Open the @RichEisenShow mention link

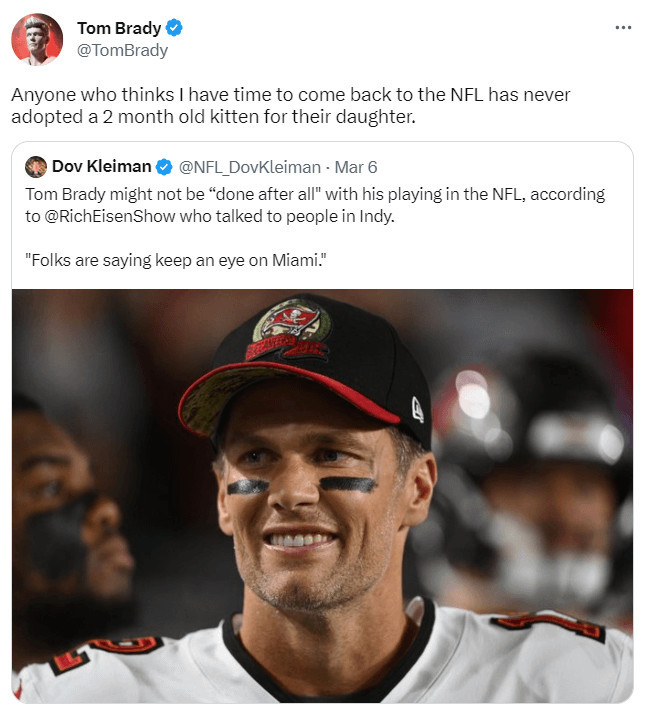tap(110, 216)
